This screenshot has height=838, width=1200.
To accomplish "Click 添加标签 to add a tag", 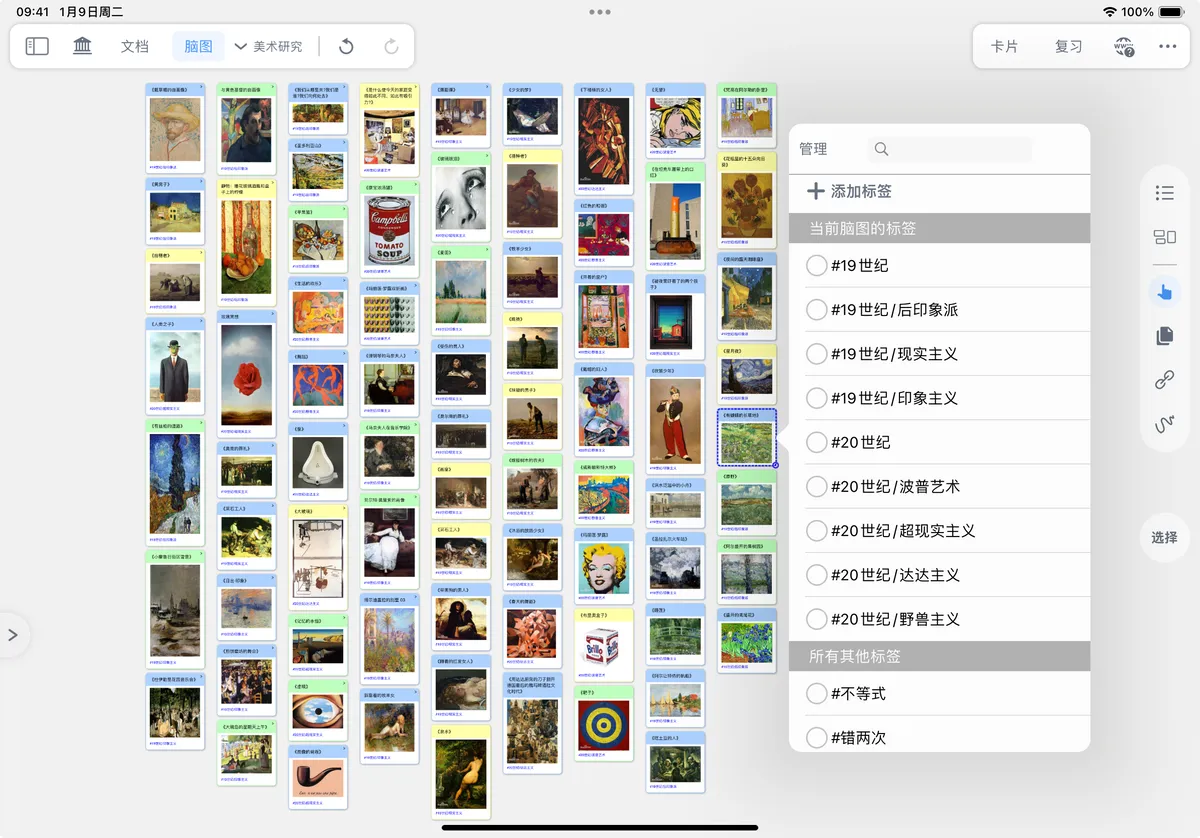I will [861, 191].
